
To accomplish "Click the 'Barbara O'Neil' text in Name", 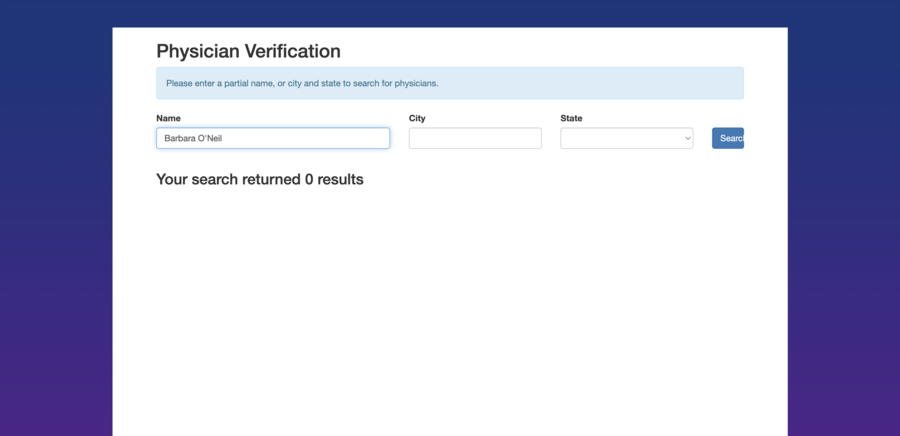I will (x=193, y=138).
